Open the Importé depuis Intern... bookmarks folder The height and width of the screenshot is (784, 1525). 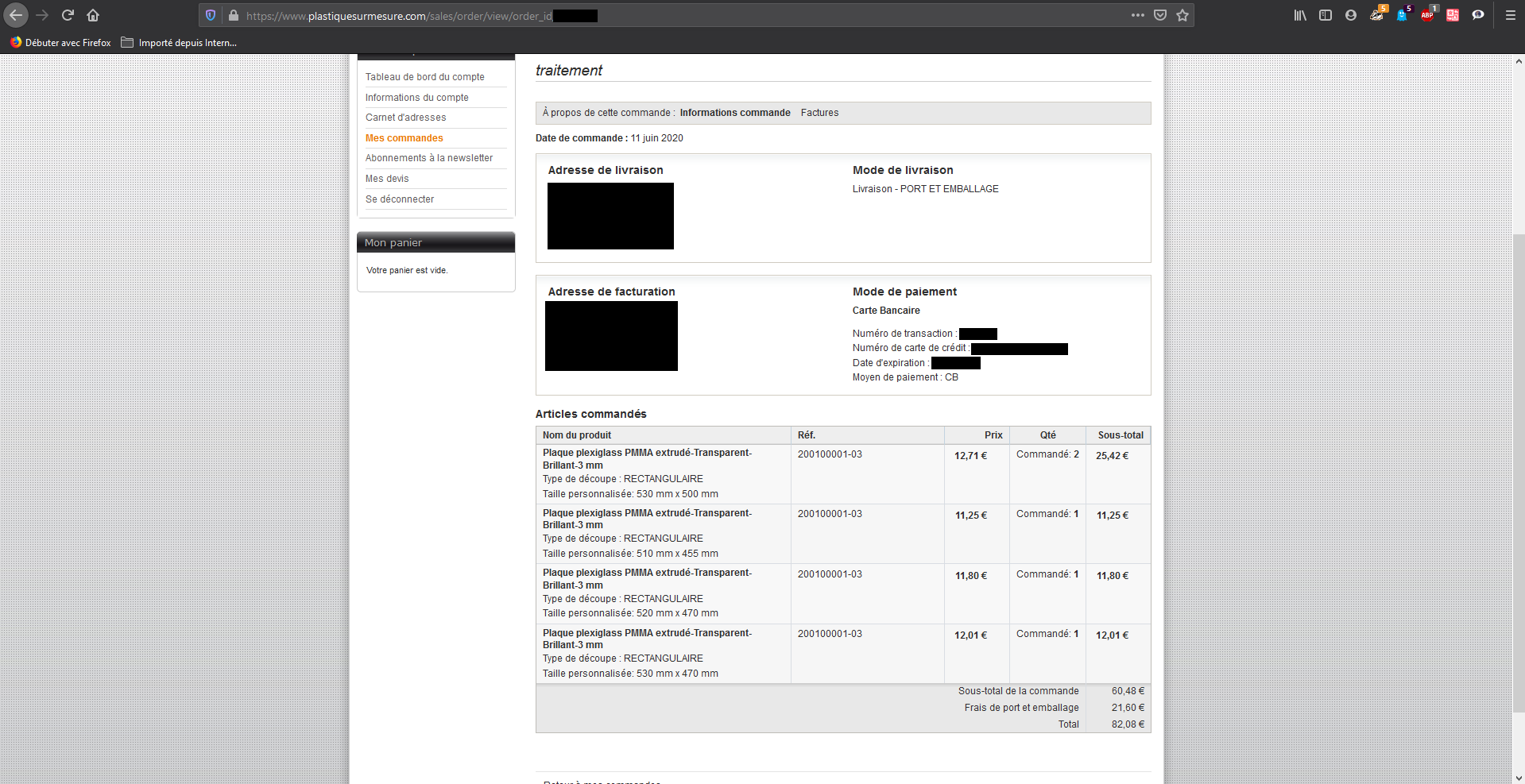(179, 43)
